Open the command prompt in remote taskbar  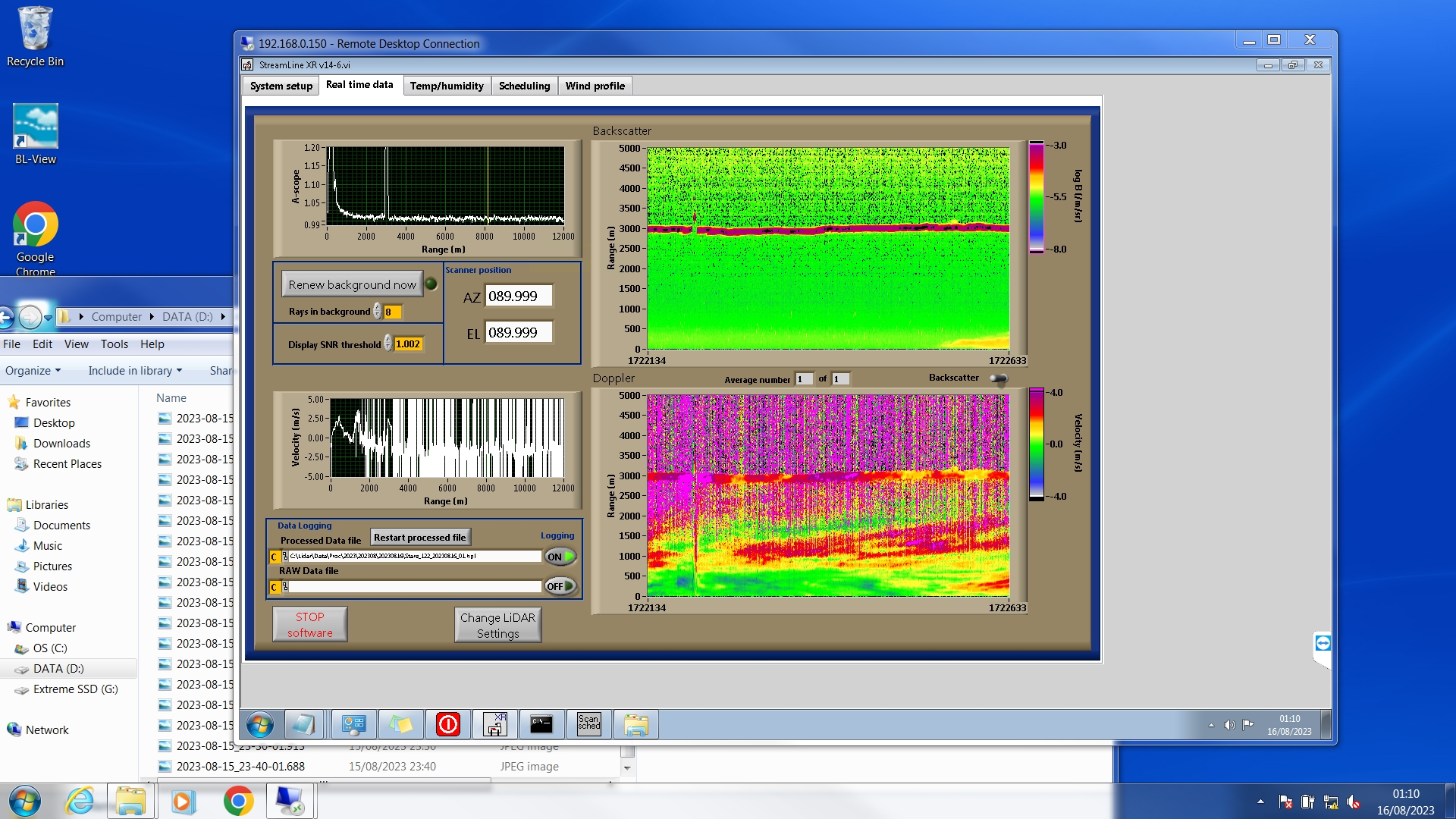click(x=541, y=725)
